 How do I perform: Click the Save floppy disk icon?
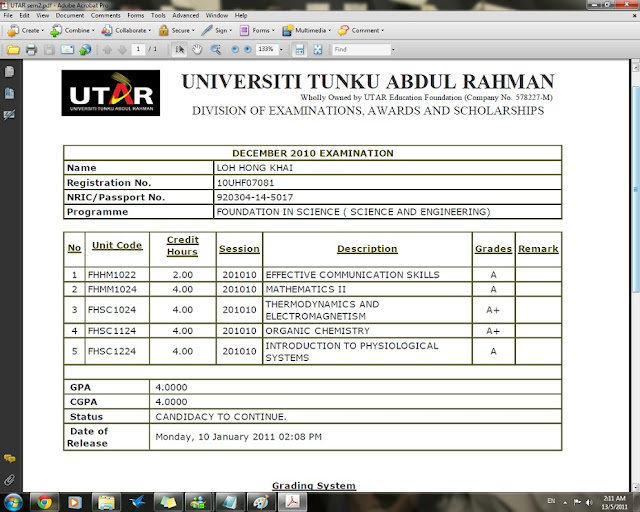[x=49, y=50]
